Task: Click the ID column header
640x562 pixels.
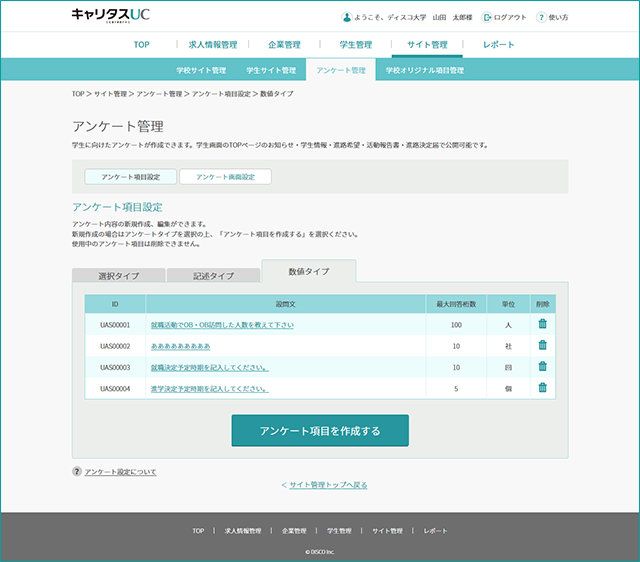Action: click(115, 304)
